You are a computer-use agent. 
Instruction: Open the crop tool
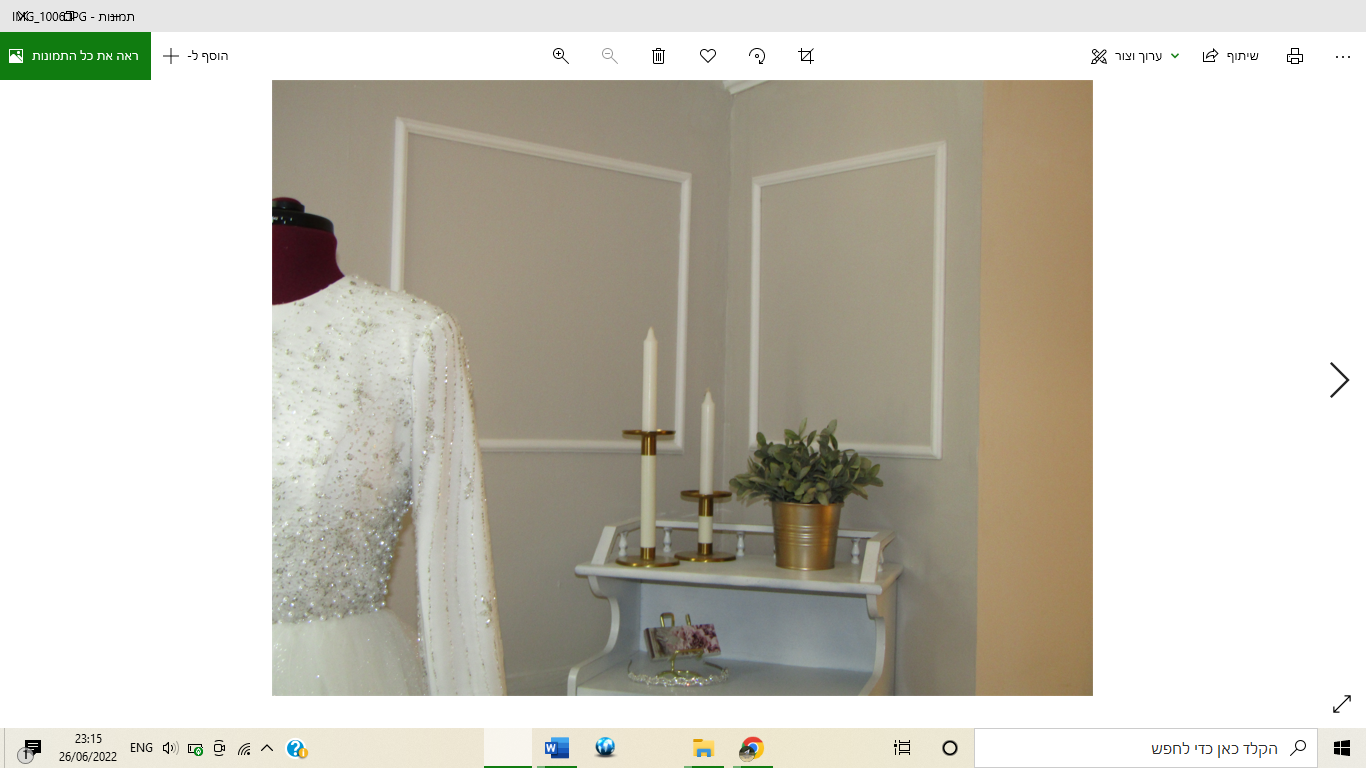click(806, 56)
